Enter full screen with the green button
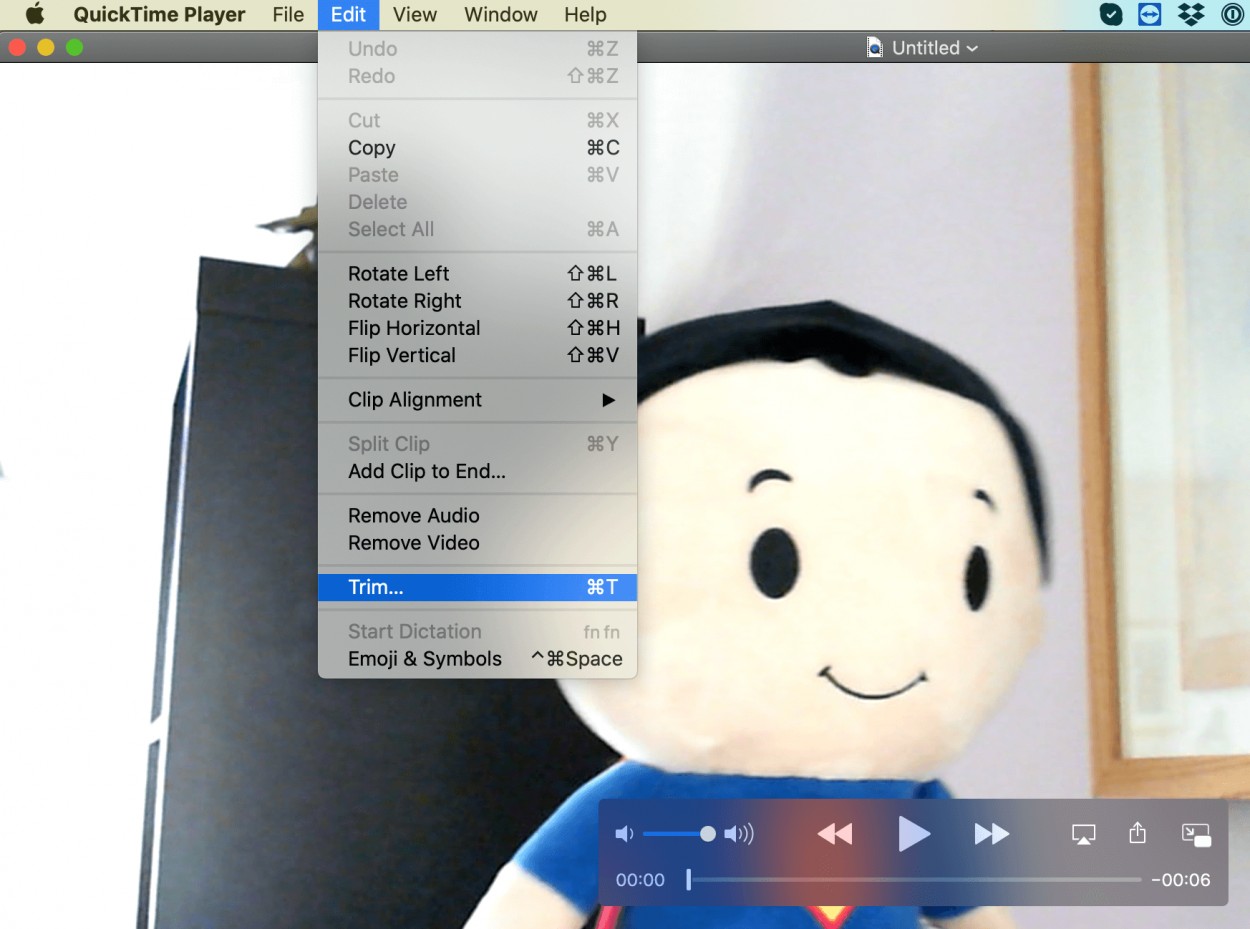Image resolution: width=1250 pixels, height=929 pixels. coord(74,47)
